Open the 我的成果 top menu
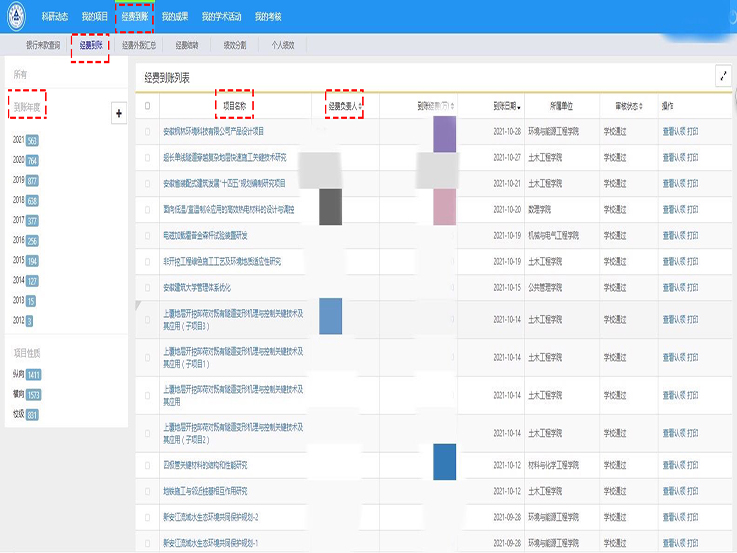Screen dimensions: 737x553 point(175,17)
